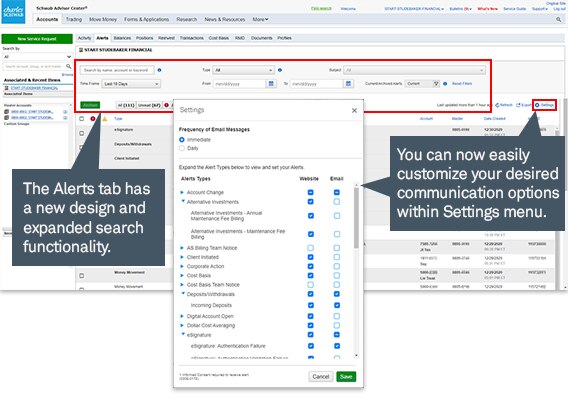Switch to the Documents tab
Screen dimensions: 568x400
[261, 38]
